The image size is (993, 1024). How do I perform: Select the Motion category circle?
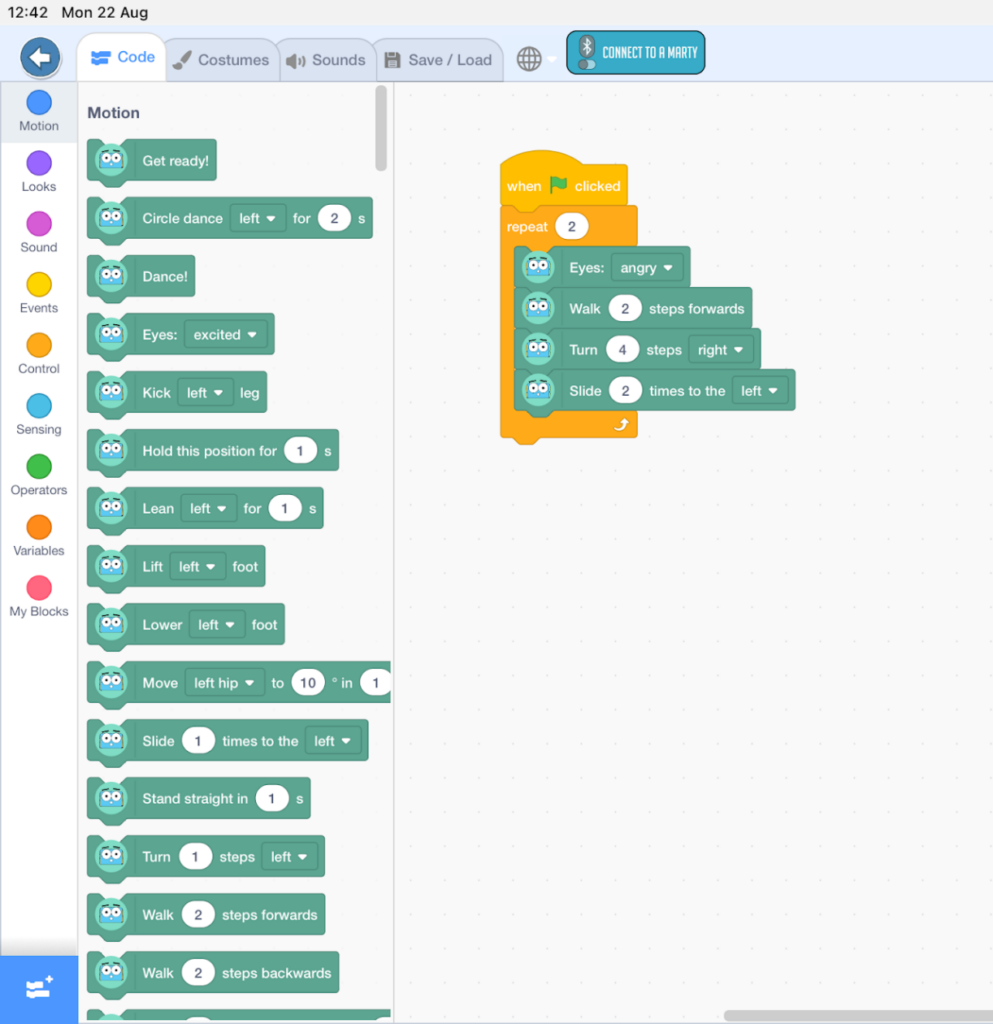click(39, 103)
